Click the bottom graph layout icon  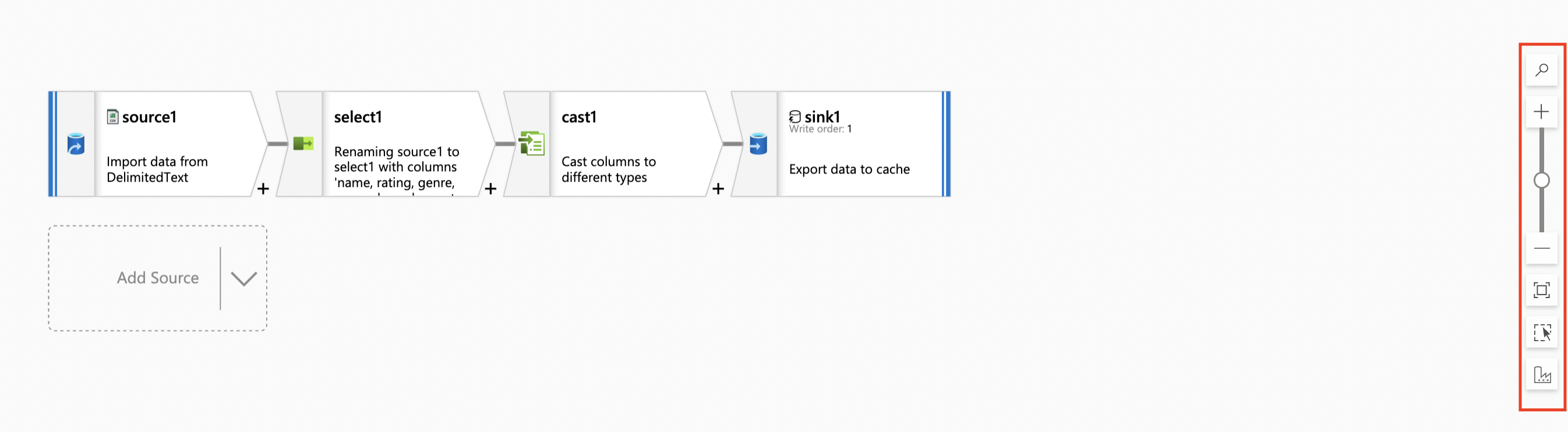pyautogui.click(x=1541, y=374)
